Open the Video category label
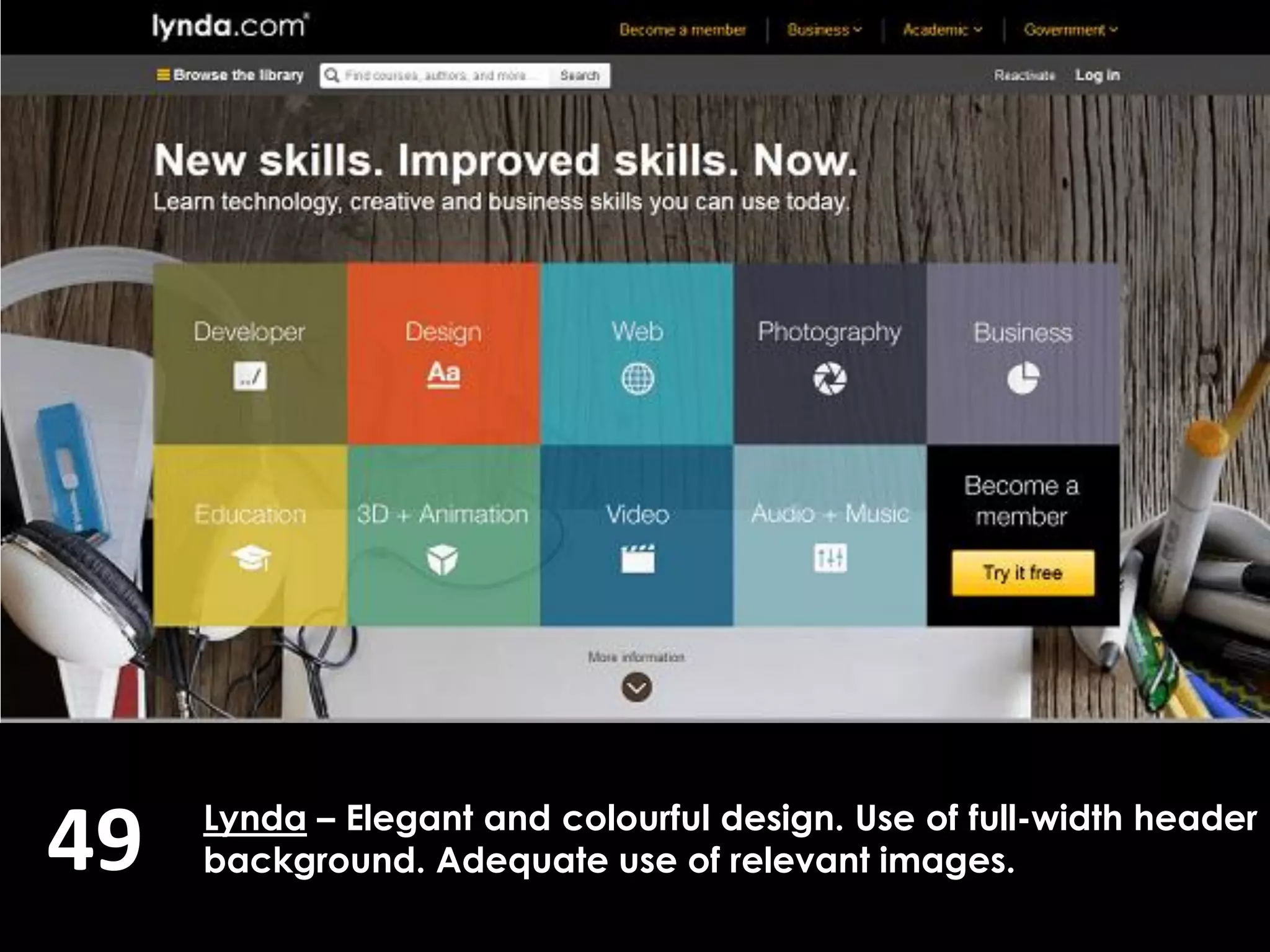 pyautogui.click(x=637, y=514)
